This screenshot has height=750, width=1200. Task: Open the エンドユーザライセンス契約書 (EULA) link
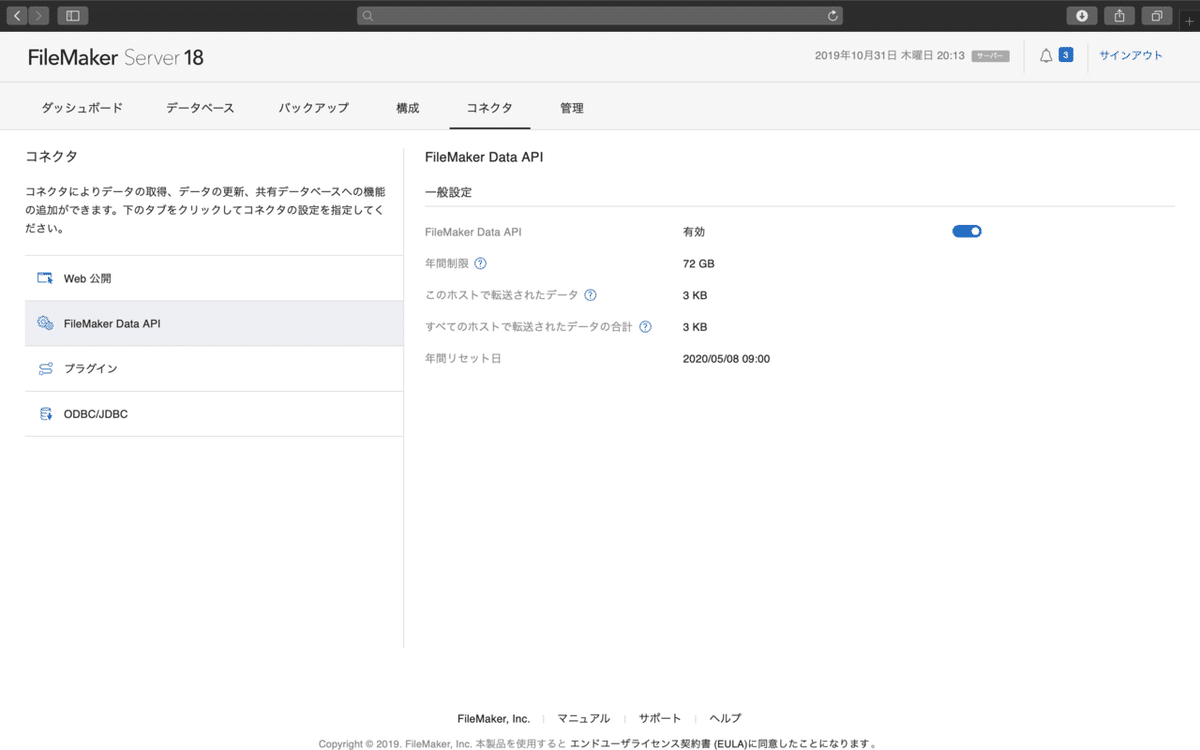659,743
